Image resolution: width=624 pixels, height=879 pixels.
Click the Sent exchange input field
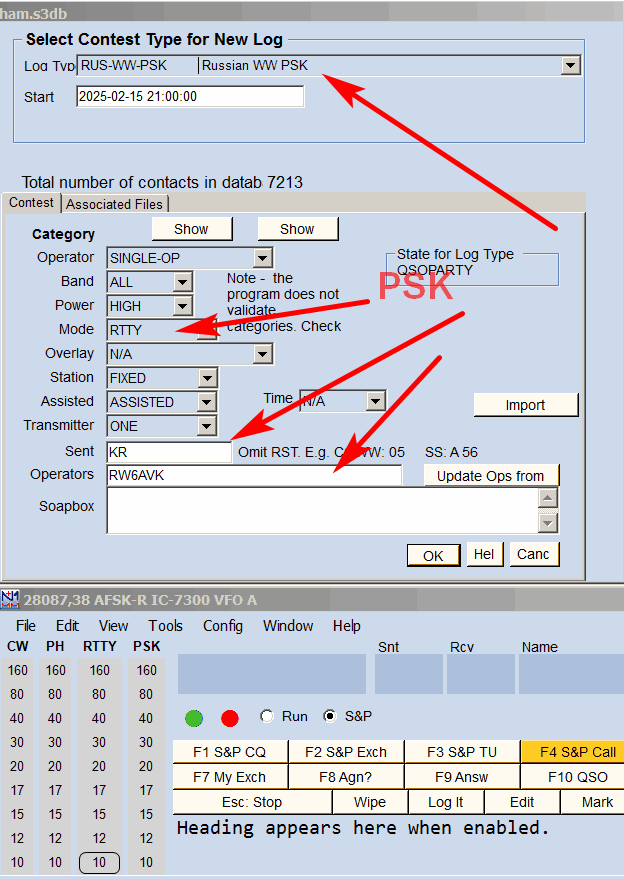[169, 452]
